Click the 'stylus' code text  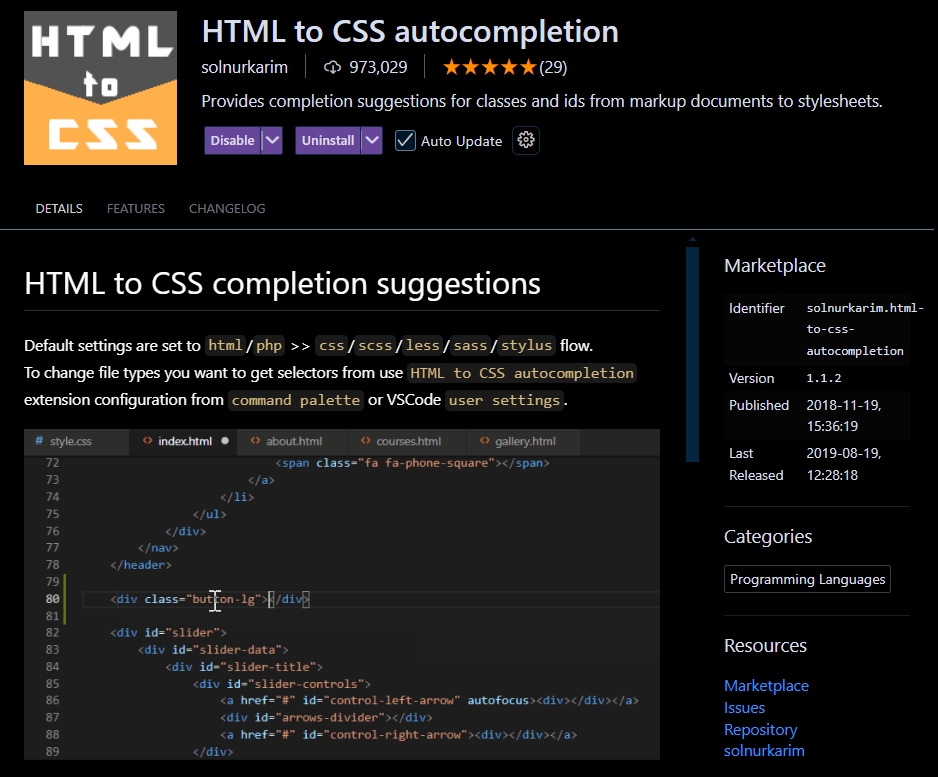tap(526, 346)
